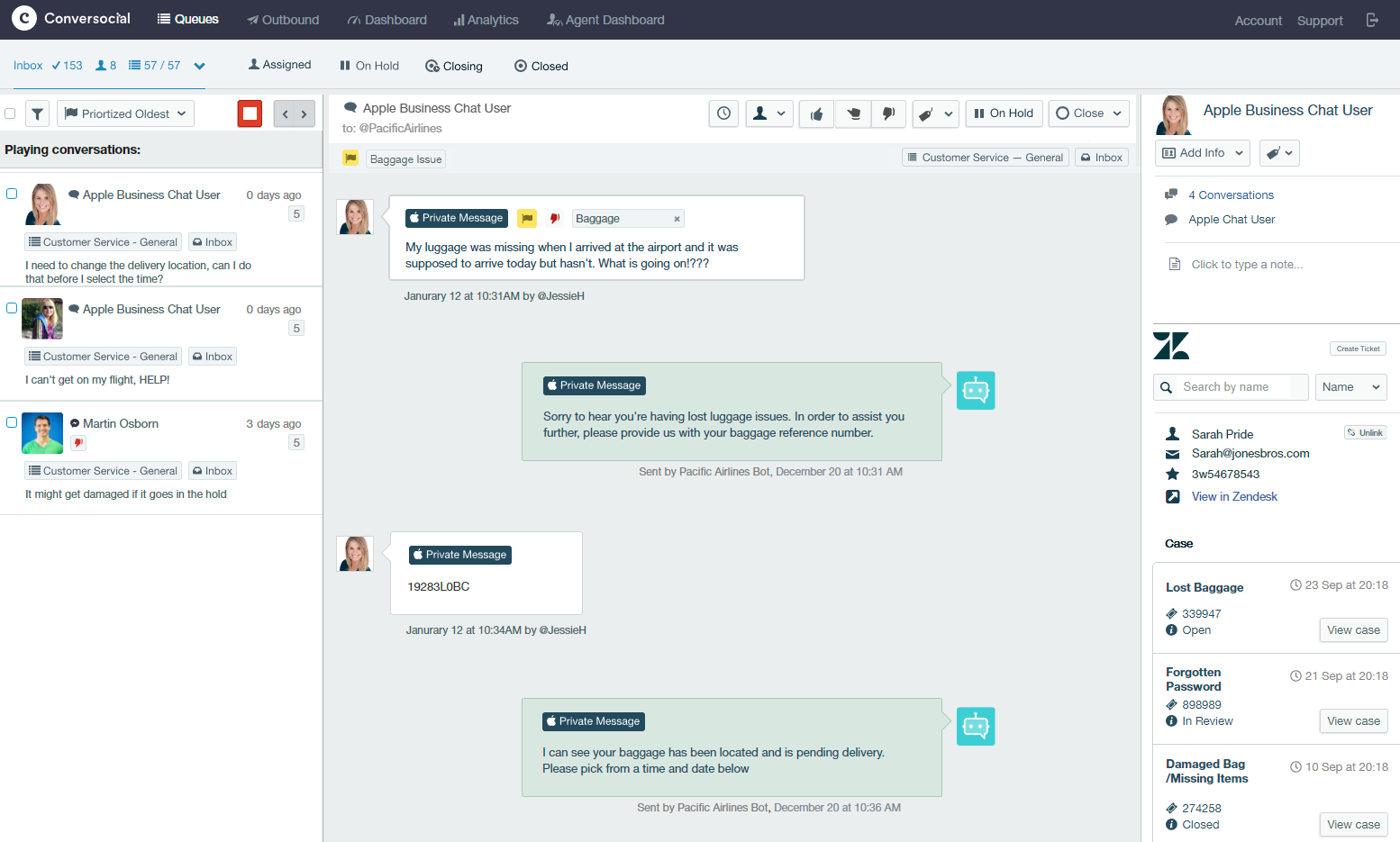Open the tag dropdown in conversation toolbar

coord(935,113)
